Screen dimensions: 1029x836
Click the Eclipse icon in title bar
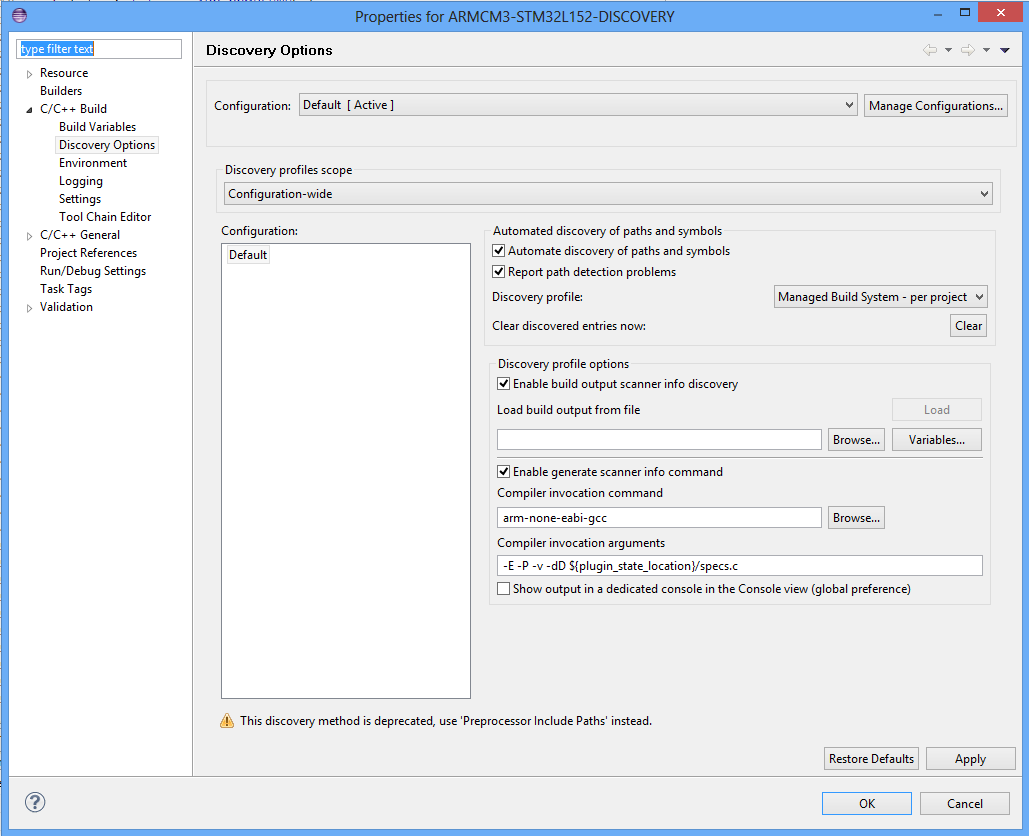[x=20, y=14]
